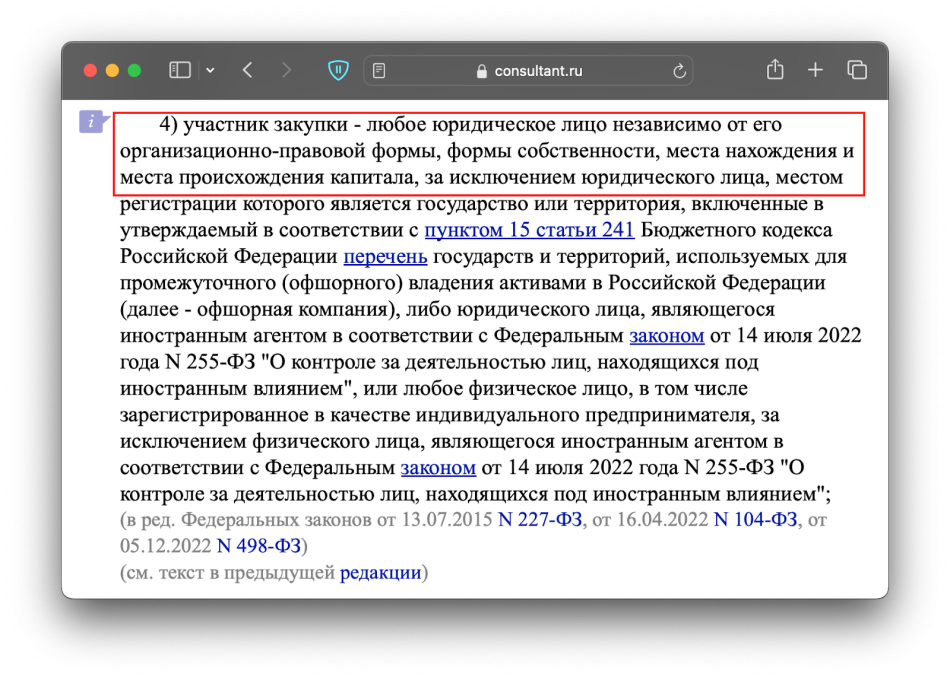Click the date text '16.04.2022'
The width and height of the screenshot is (950, 680).
click(x=662, y=520)
